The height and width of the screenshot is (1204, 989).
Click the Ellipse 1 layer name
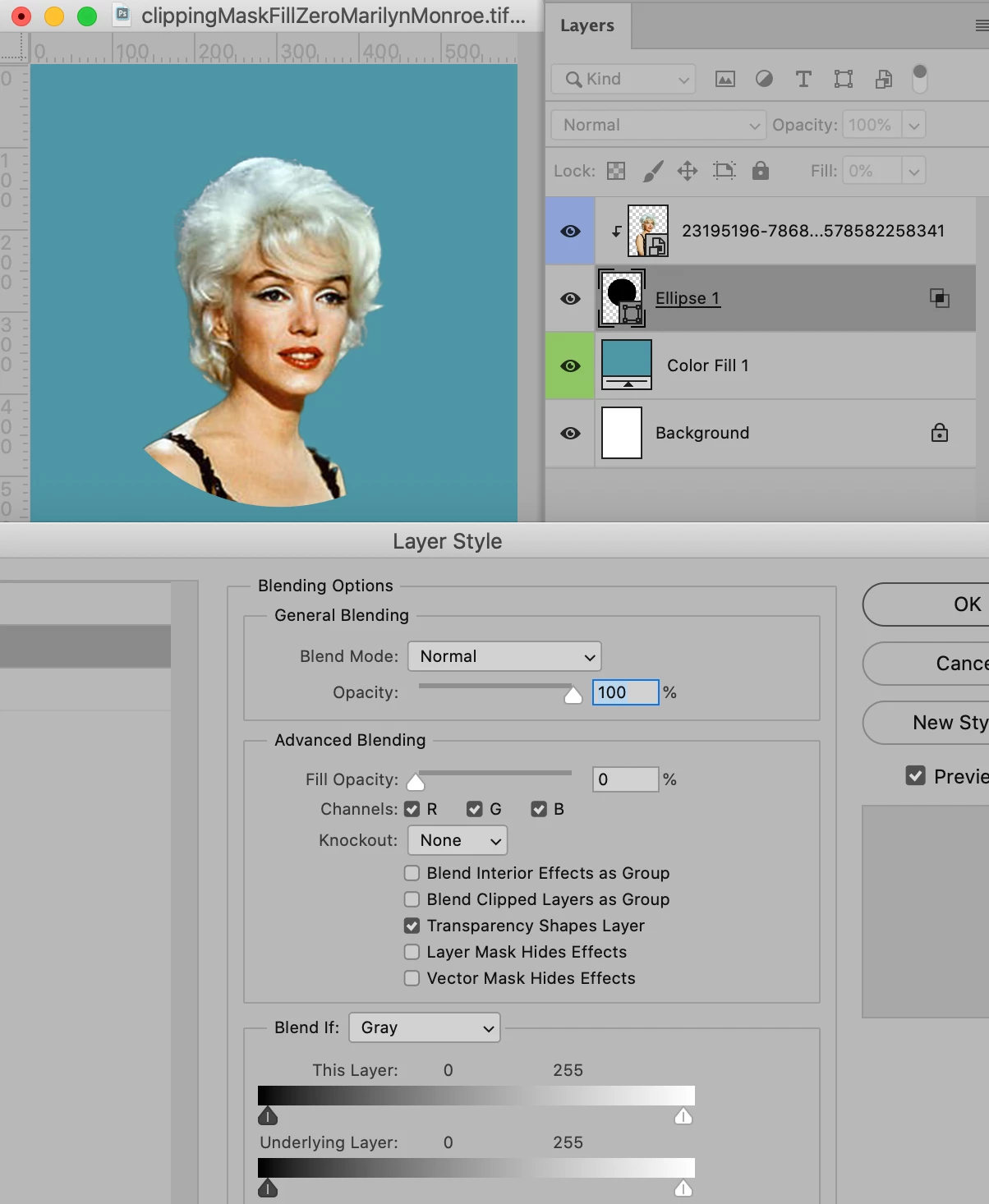[688, 298]
